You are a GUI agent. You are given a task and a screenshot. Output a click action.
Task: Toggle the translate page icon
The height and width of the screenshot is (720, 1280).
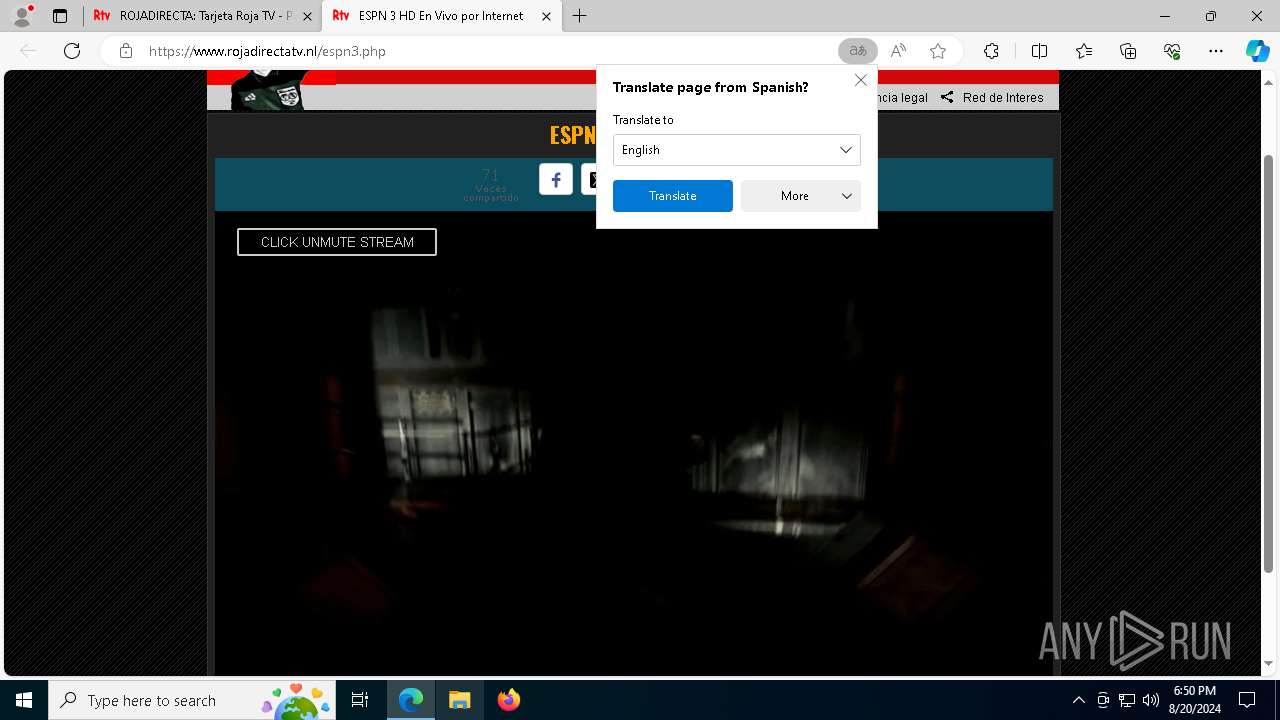point(858,51)
